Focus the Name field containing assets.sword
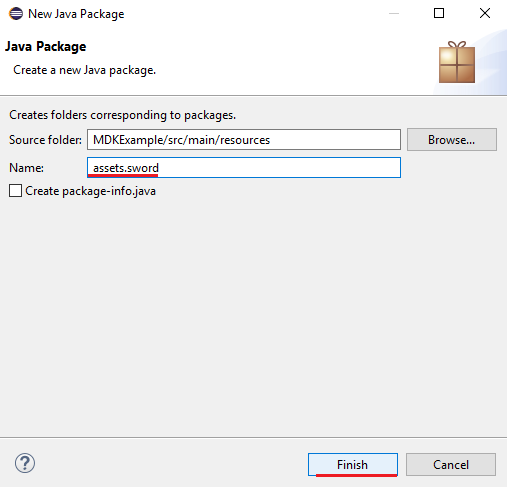The image size is (507, 487). click(244, 168)
